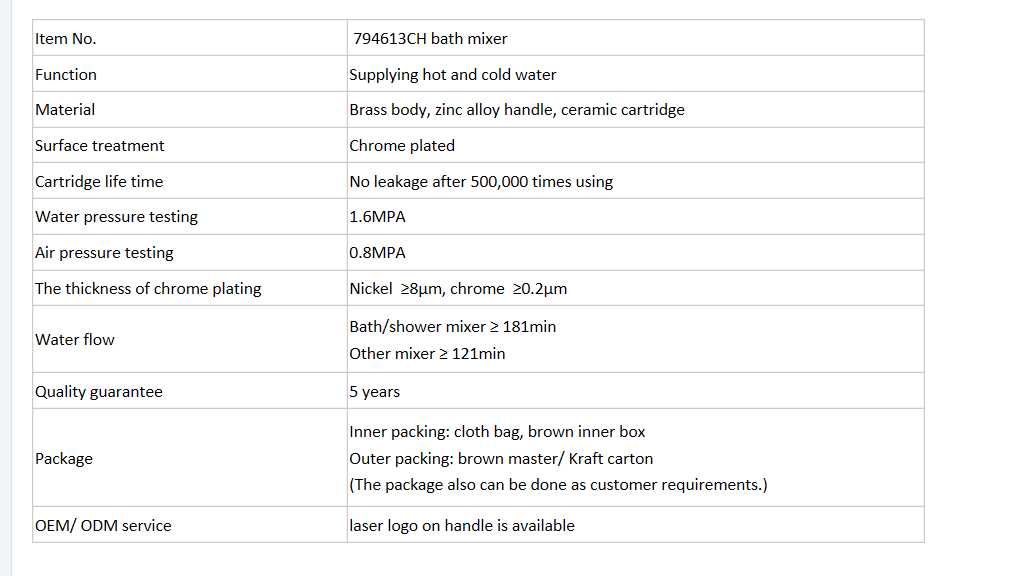Select the '794613CH bath mixer' cell
This screenshot has width=1025, height=576.
[x=430, y=39]
